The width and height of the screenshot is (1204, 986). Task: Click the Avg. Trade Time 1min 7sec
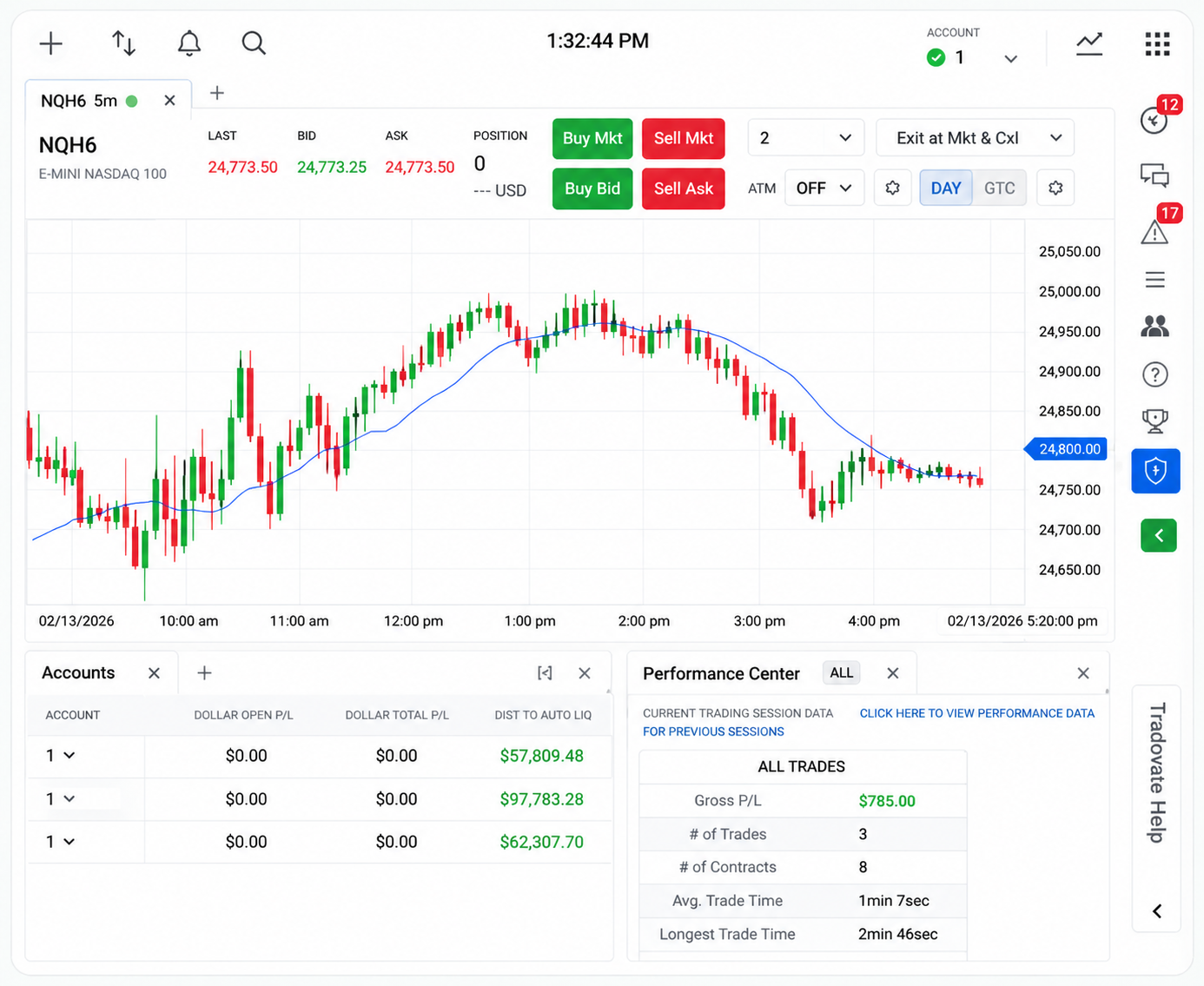894,901
